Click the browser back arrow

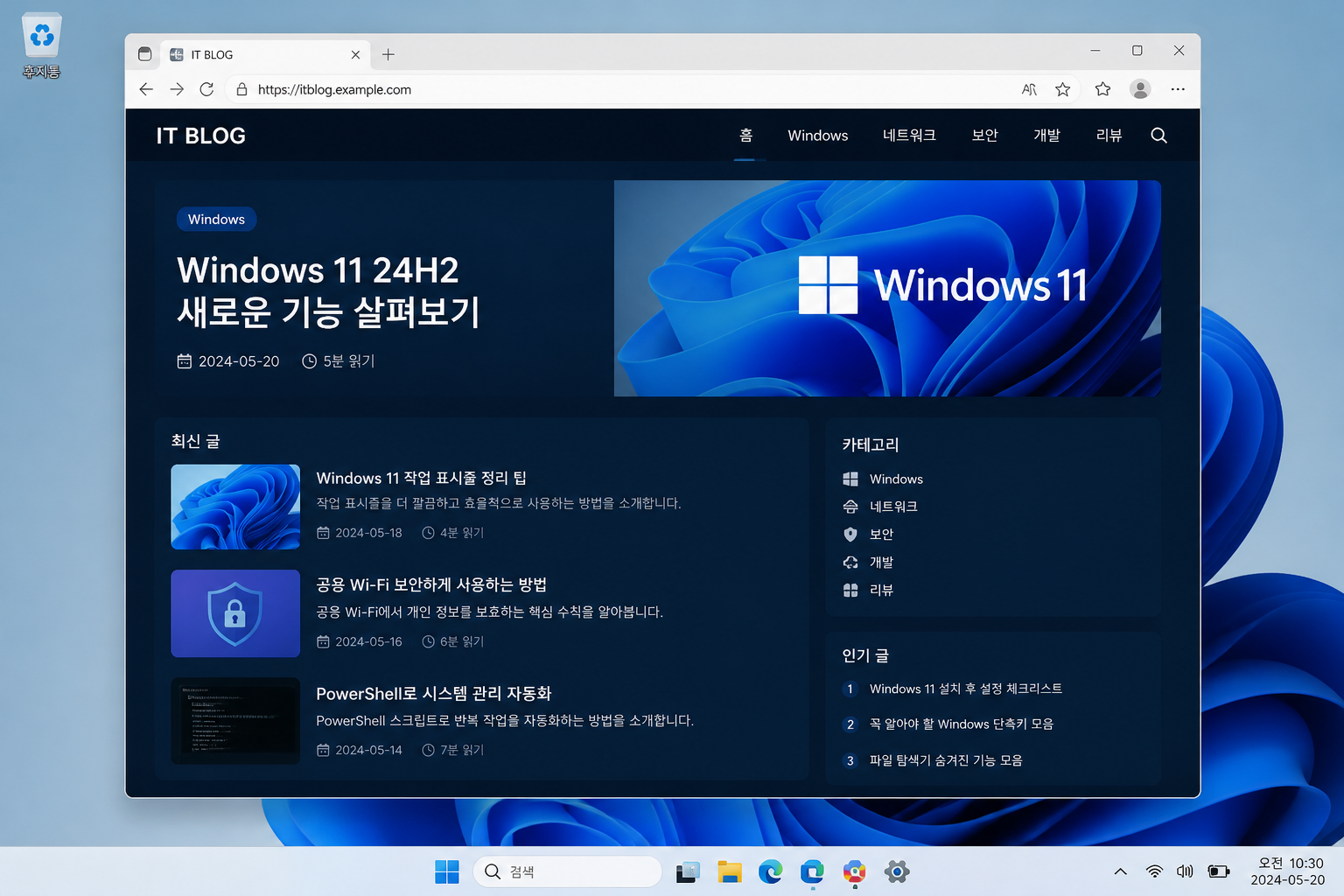pyautogui.click(x=146, y=89)
